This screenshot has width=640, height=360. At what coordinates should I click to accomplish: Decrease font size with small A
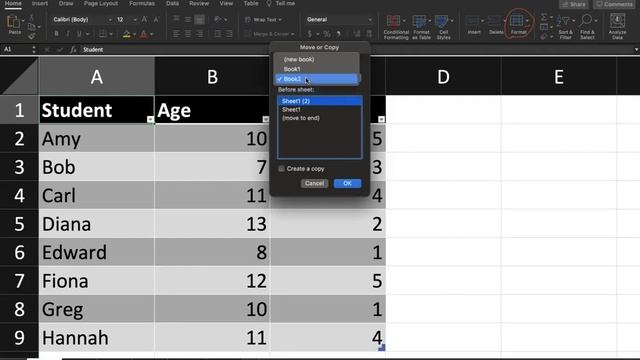tap(156, 20)
